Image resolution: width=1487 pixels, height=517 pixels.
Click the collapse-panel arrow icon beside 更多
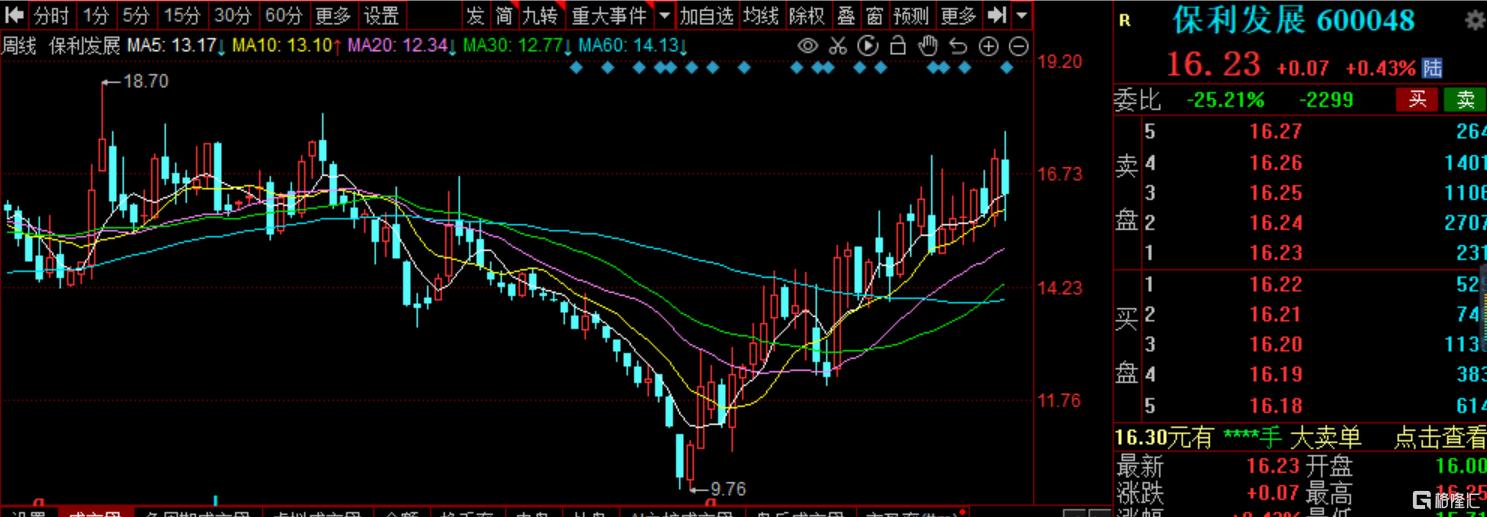(x=997, y=15)
